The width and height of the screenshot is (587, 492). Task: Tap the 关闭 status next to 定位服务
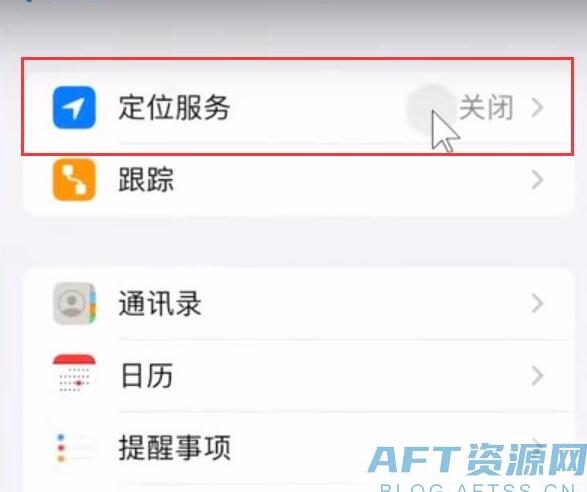point(486,108)
